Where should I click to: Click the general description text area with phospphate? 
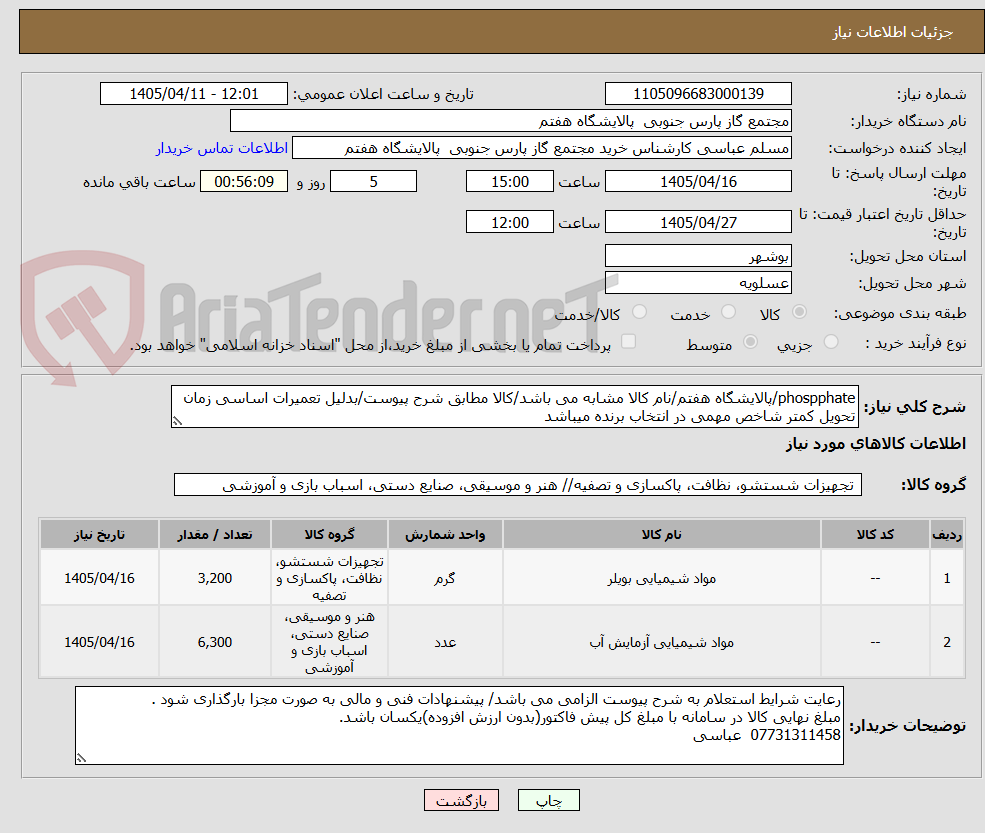tap(514, 406)
